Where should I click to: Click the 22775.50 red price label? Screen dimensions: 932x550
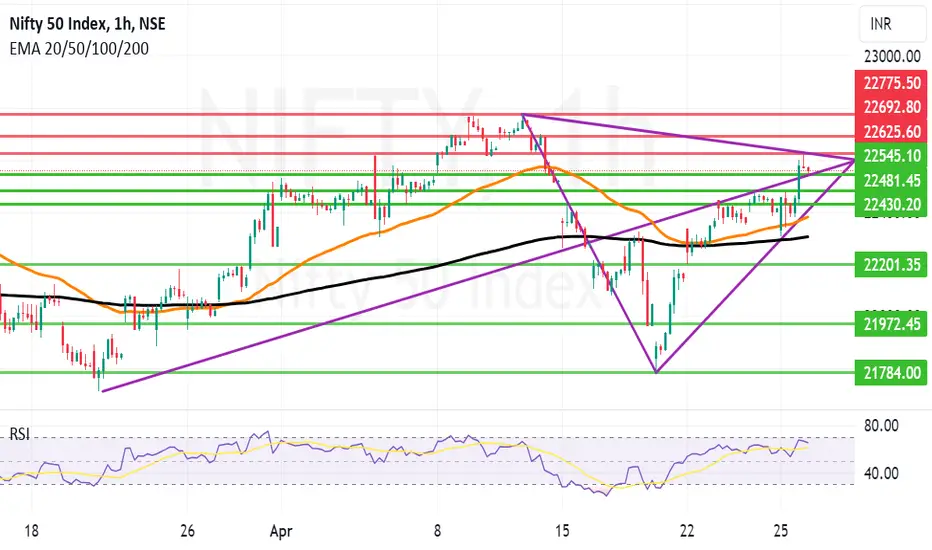pos(891,82)
